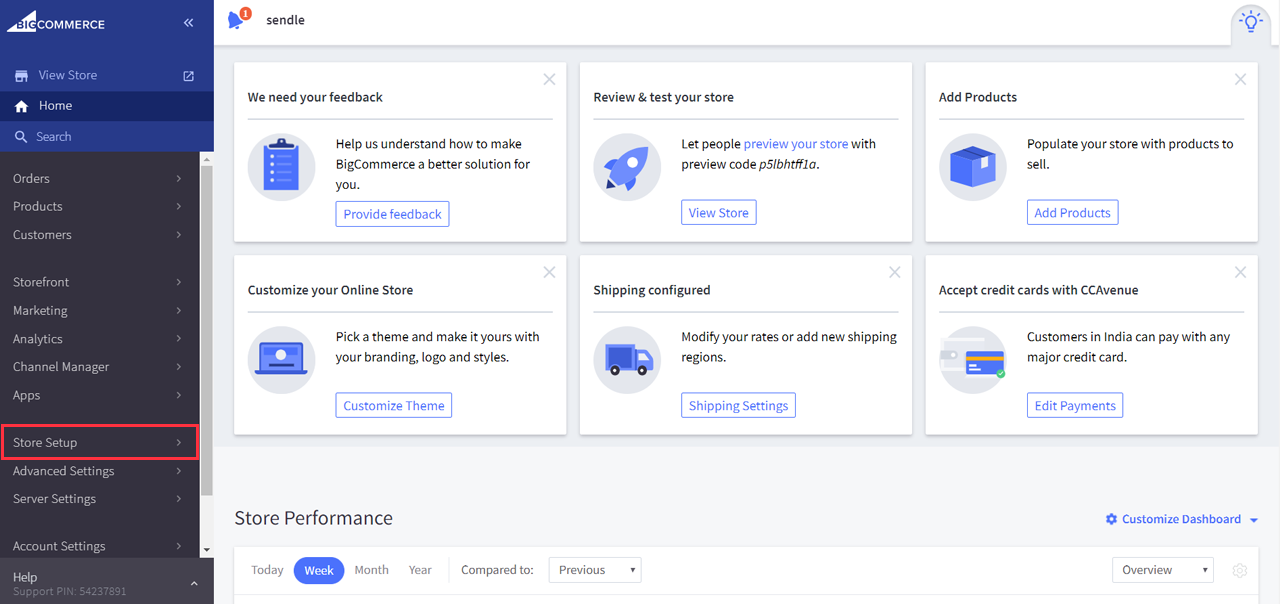The height and width of the screenshot is (604, 1280).
Task: Click the Shipping Settings button
Action: pyautogui.click(x=738, y=405)
